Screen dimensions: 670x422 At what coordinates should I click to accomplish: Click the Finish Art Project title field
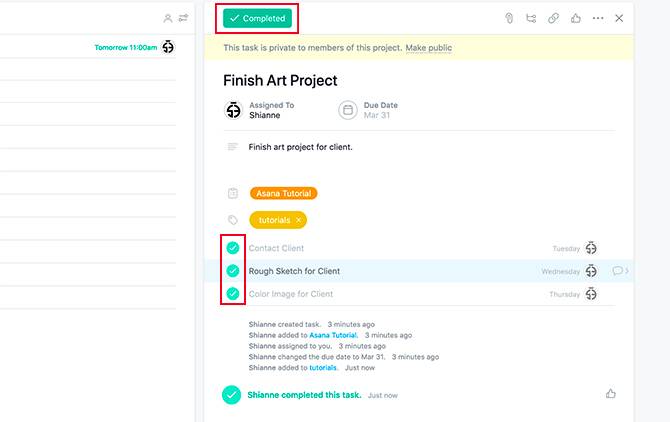[x=280, y=80]
